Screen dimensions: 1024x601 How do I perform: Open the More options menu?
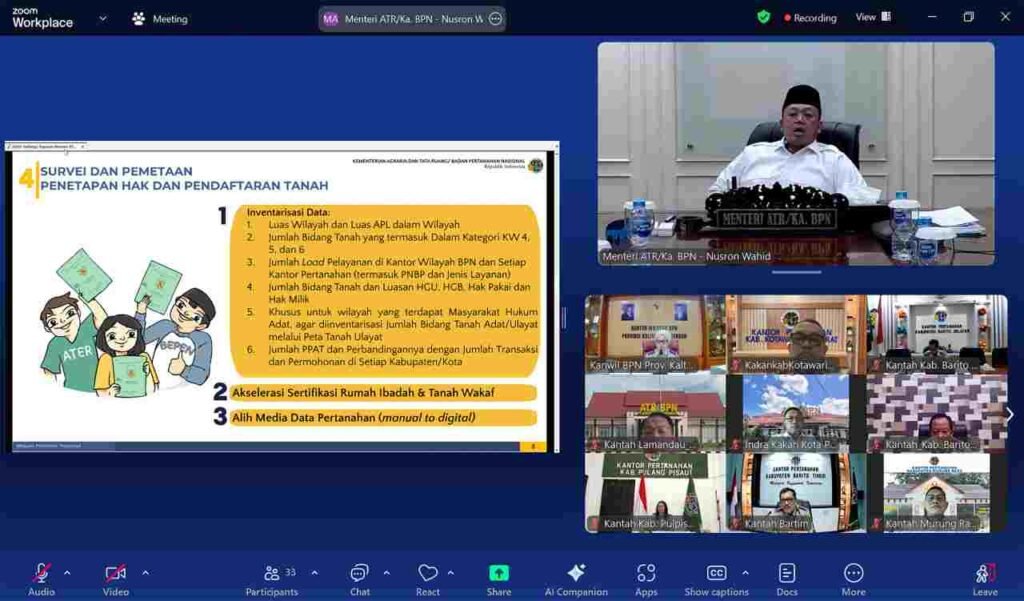tap(853, 578)
